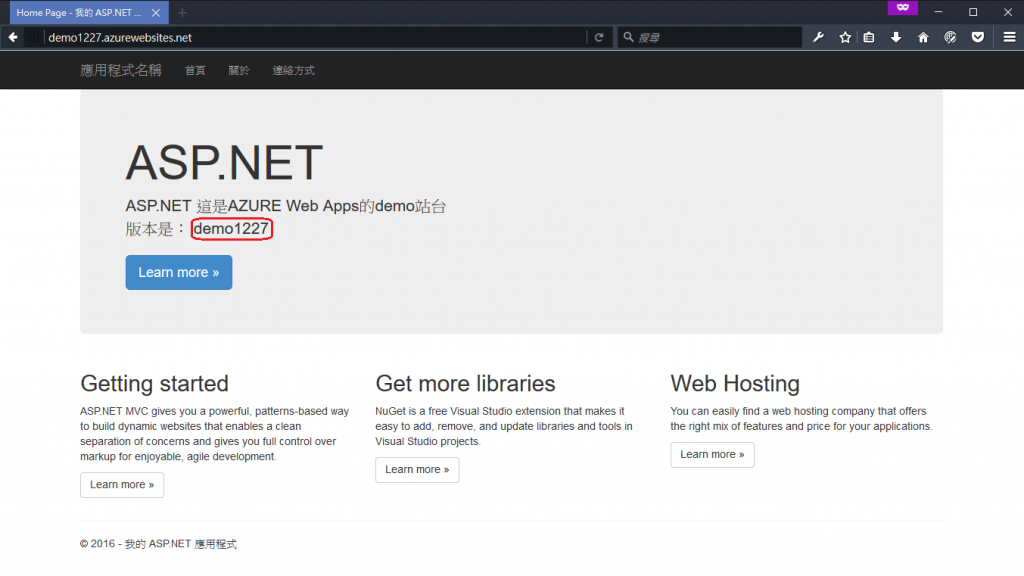Click Learn more under Getting started
Viewport: 1024px width, 576px height.
tap(122, 485)
